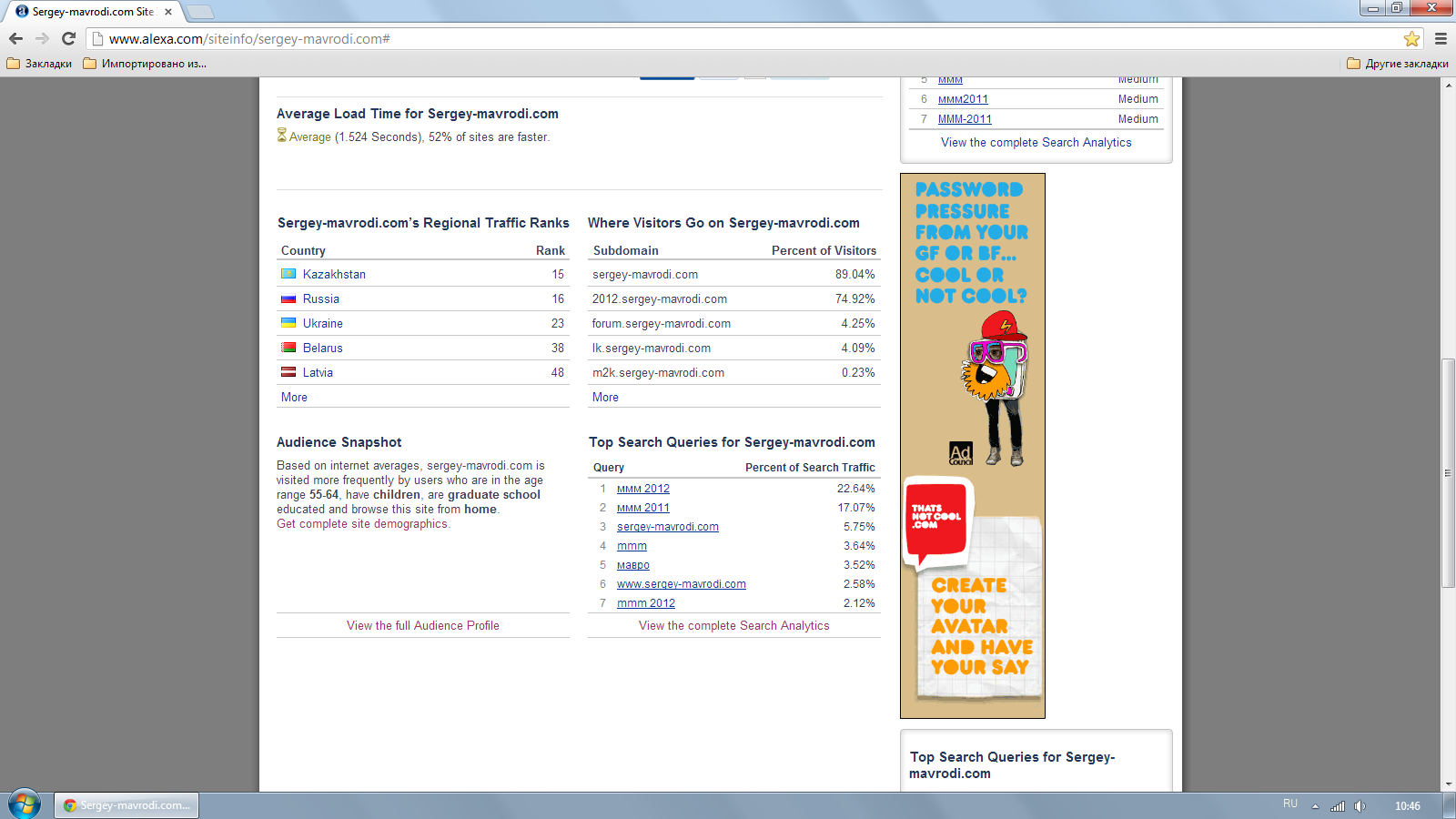Open the Latvia country link
This screenshot has height=819, width=1456.
point(318,372)
